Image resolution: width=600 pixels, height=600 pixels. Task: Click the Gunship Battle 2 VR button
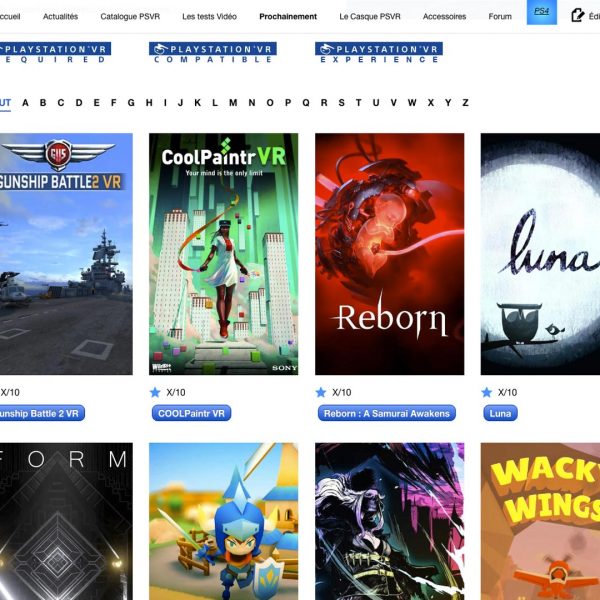click(x=41, y=413)
